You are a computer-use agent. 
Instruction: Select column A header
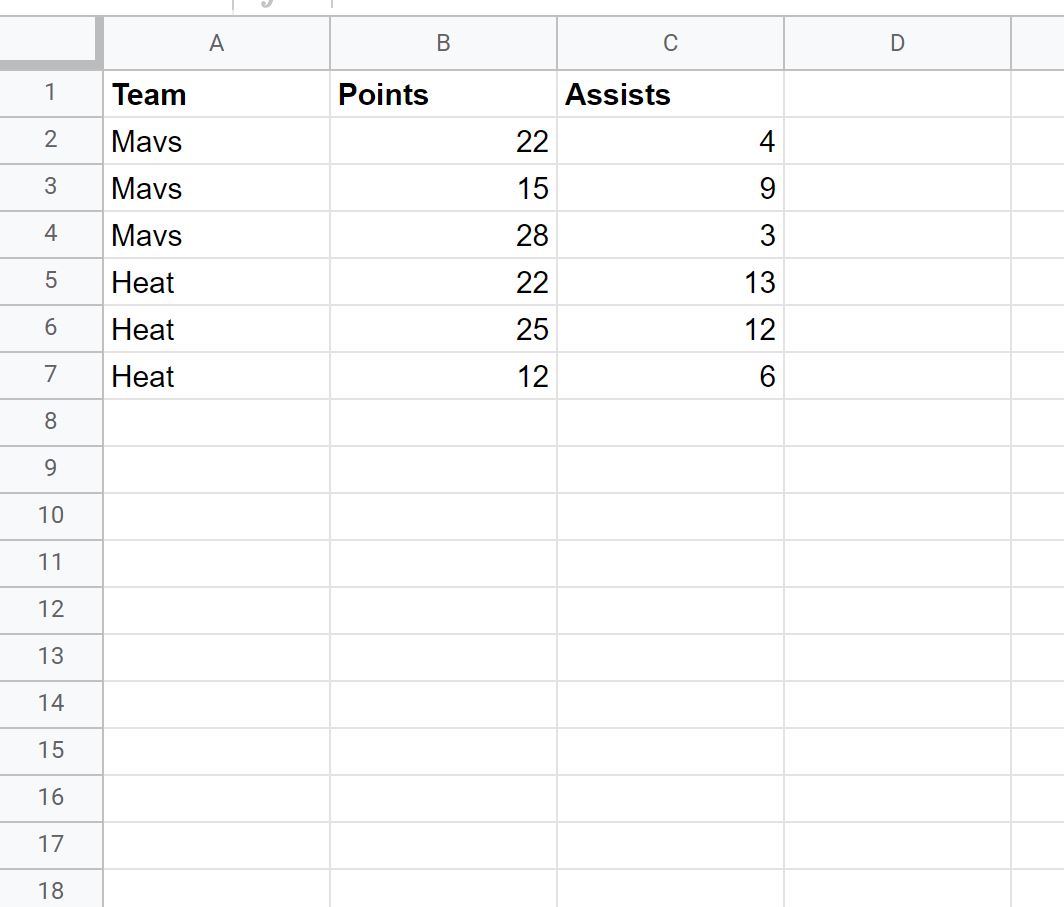click(x=216, y=43)
